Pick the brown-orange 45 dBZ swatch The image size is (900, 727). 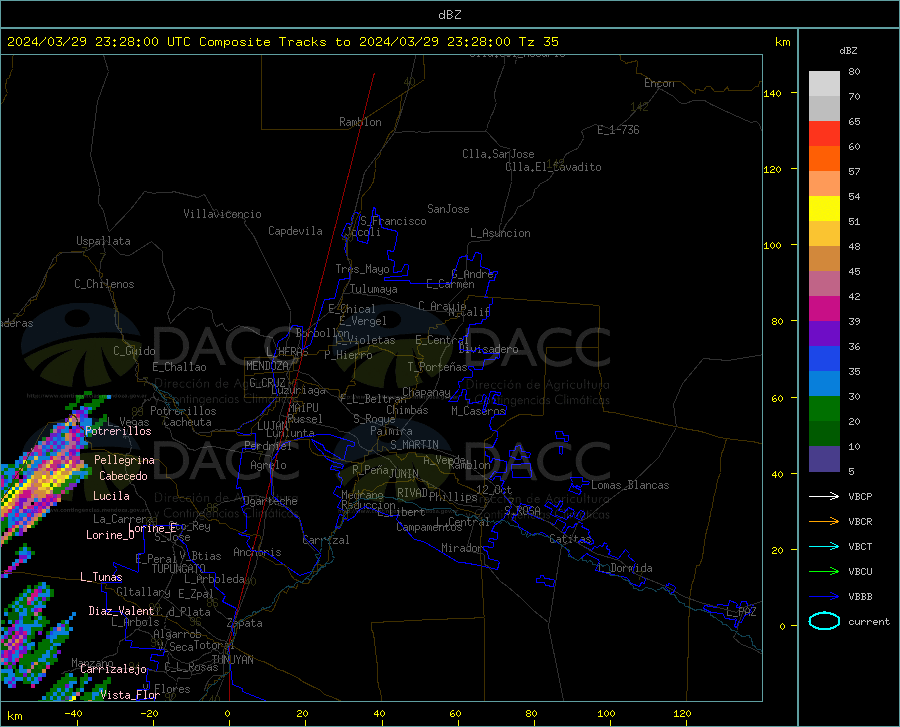point(824,259)
